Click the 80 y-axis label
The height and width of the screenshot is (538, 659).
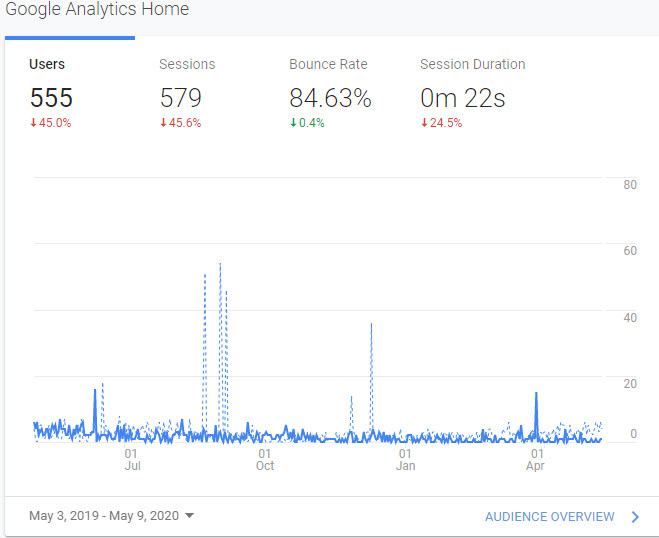[630, 185]
